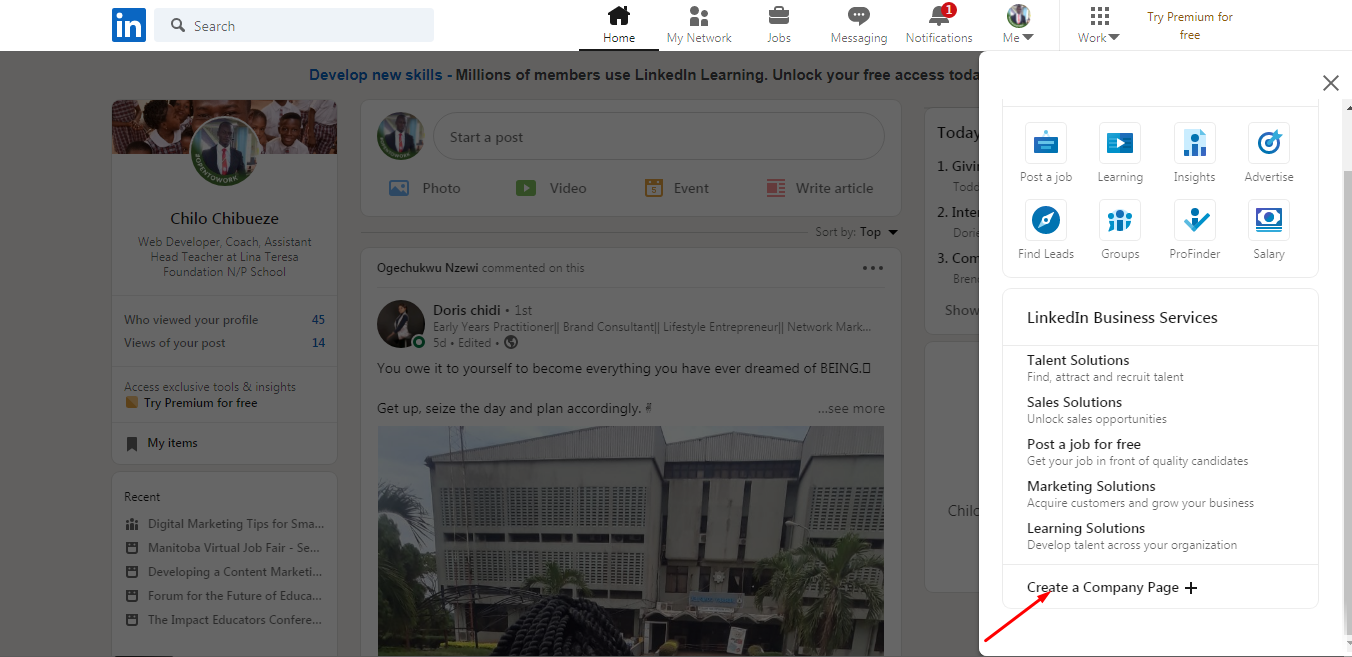
Task: Open My Network
Action: (x=699, y=25)
